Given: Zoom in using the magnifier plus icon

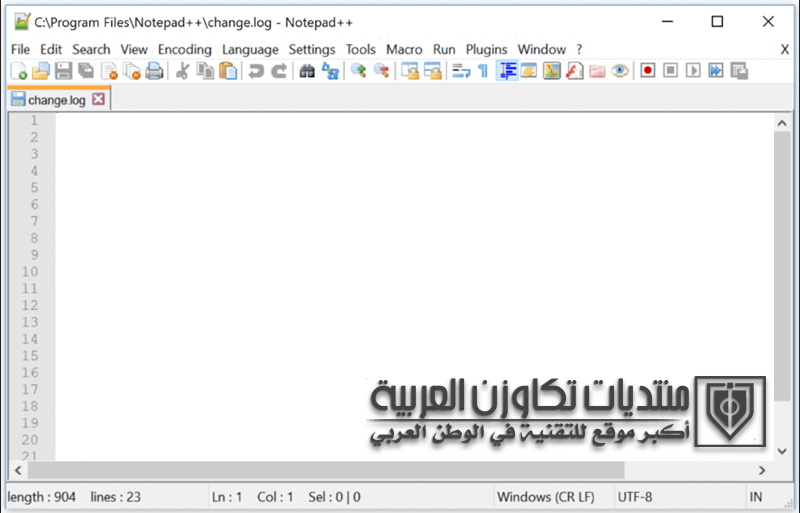Looking at the screenshot, I should click(359, 71).
